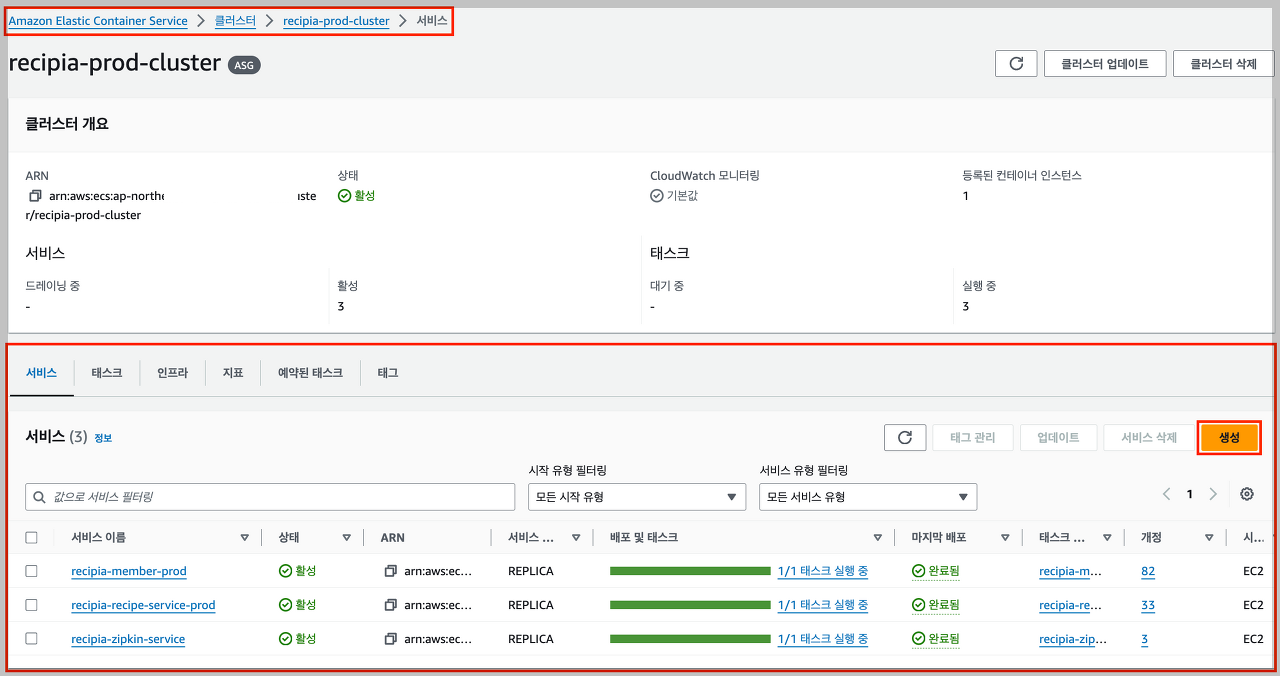The image size is (1280, 676).
Task: Sort by 태스크 정의 column arrow
Action: (x=1107, y=538)
